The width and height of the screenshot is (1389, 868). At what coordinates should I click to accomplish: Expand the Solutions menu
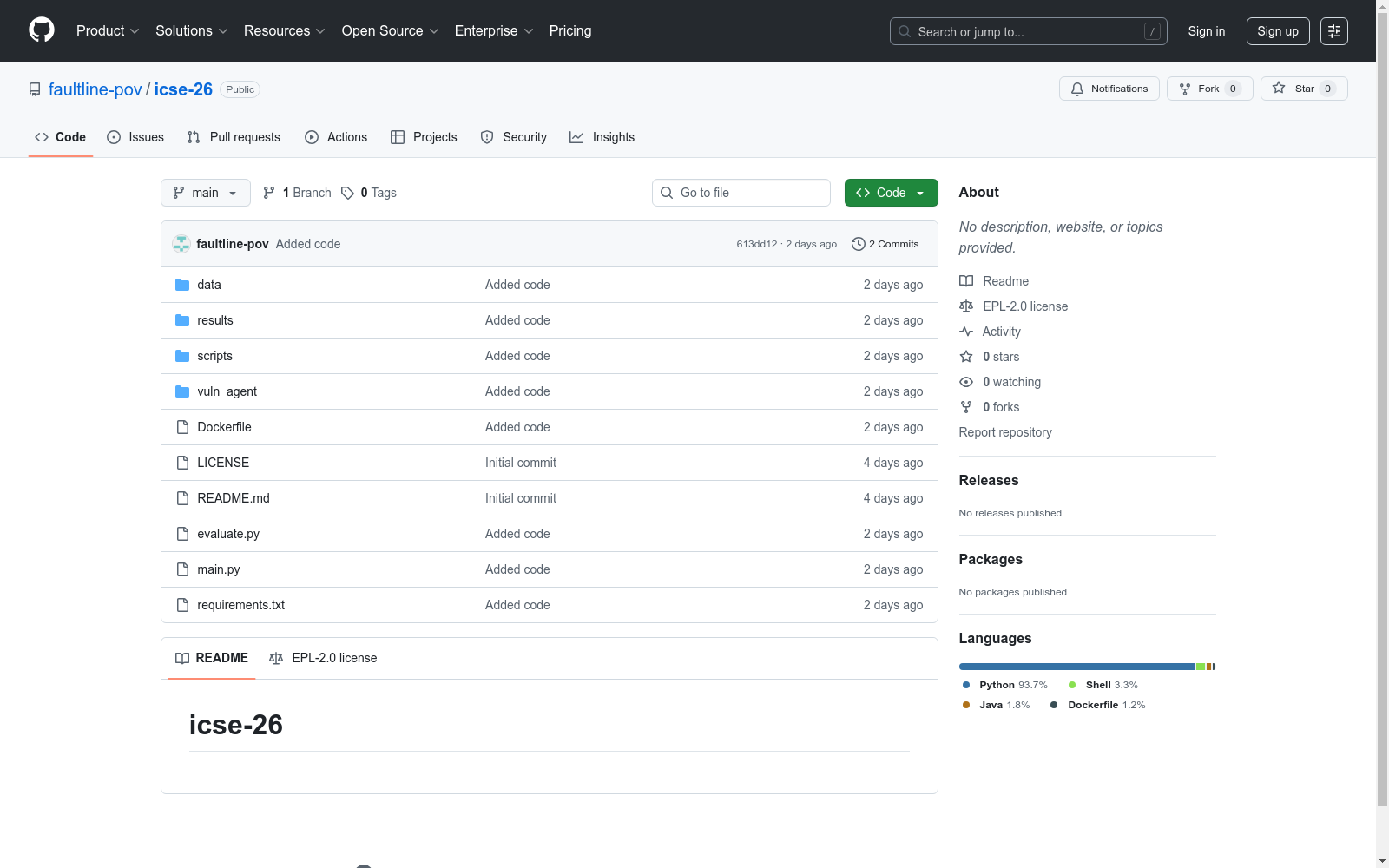[192, 30]
